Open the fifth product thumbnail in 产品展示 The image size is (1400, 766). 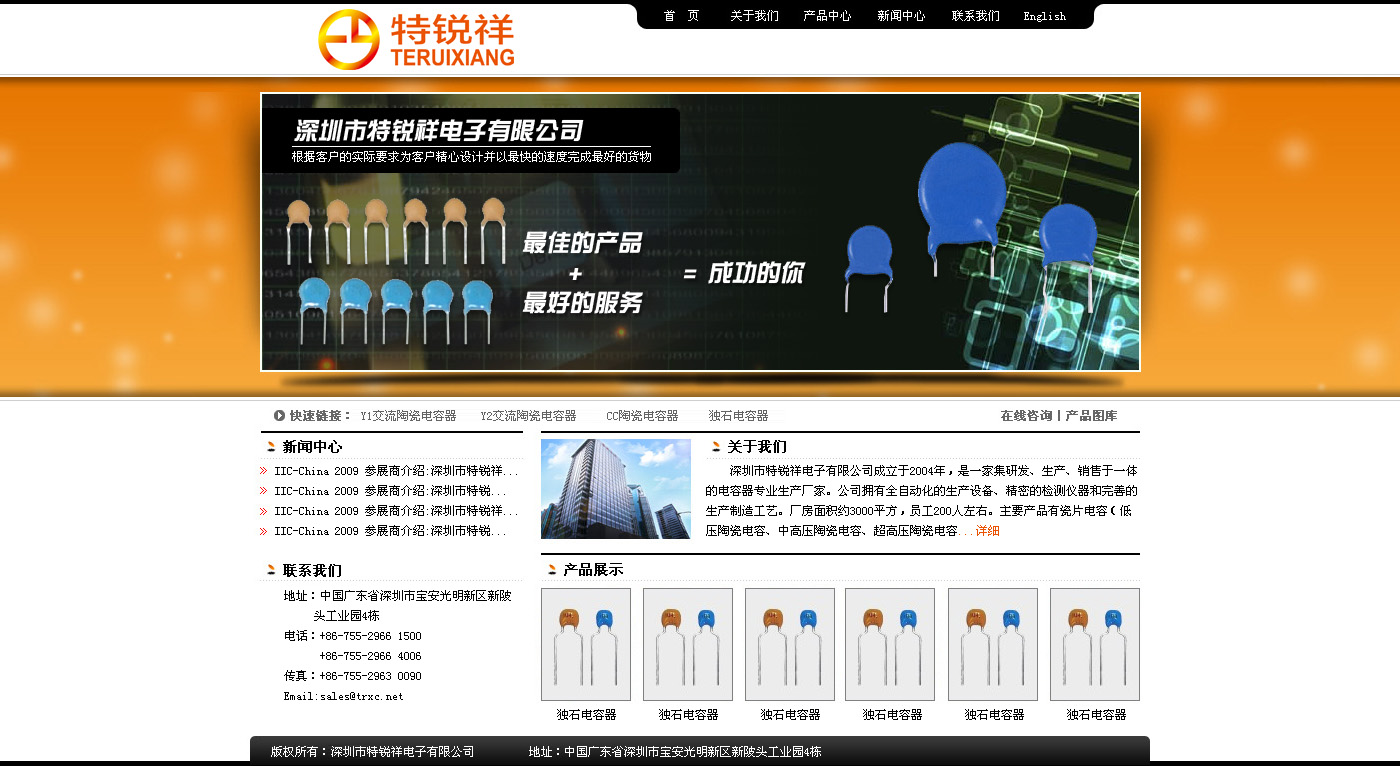click(x=993, y=644)
